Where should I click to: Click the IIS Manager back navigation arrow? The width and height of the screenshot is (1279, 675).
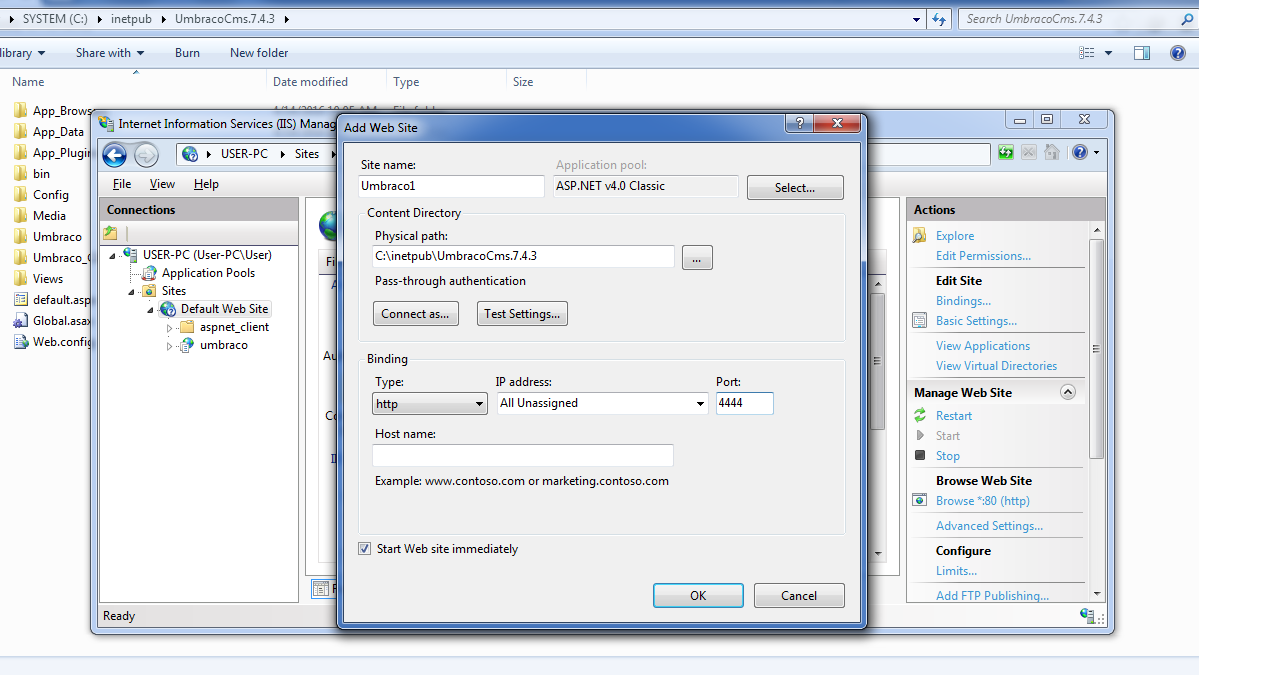[115, 154]
